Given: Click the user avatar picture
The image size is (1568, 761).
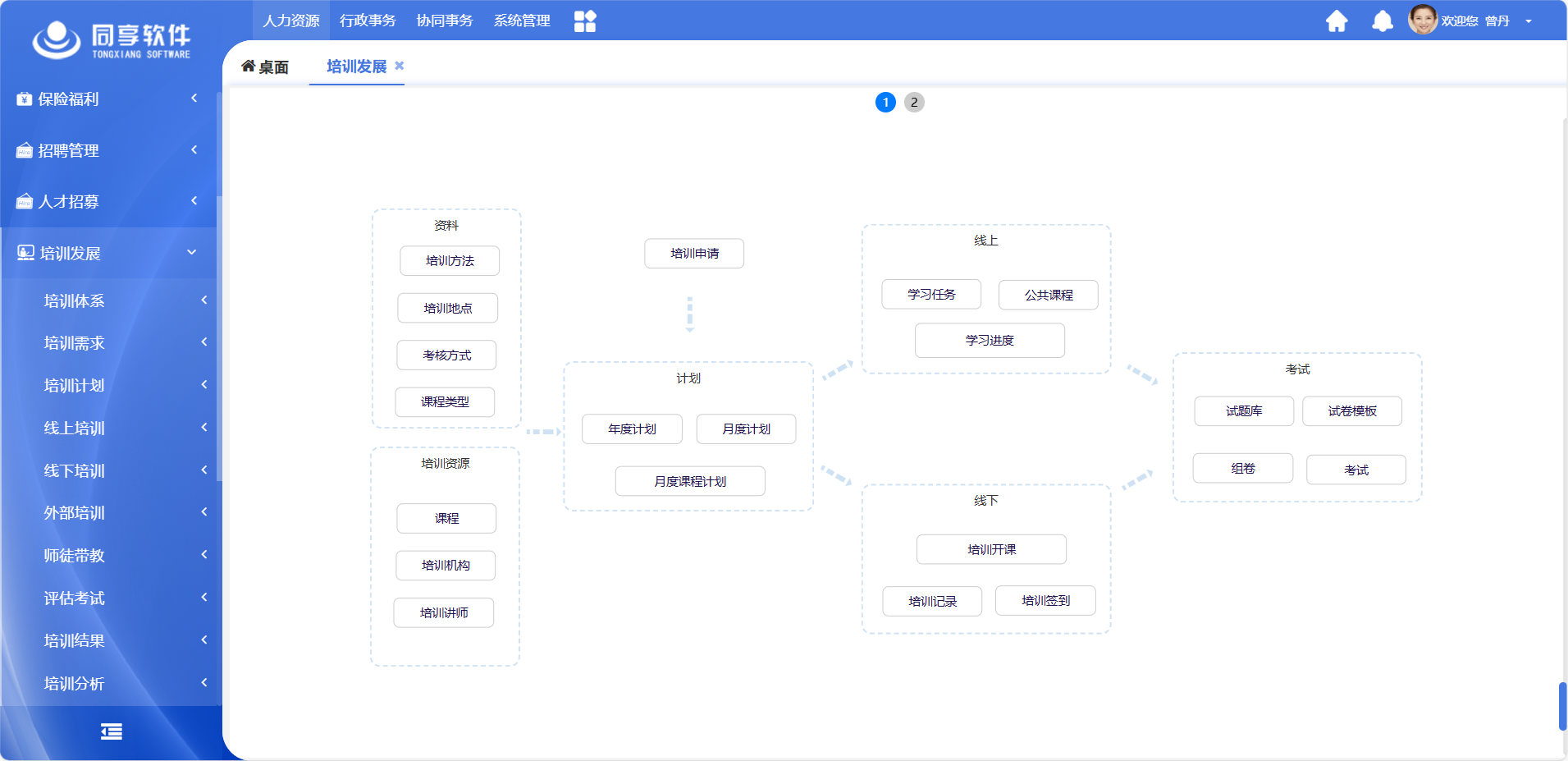Looking at the screenshot, I should pyautogui.click(x=1423, y=20).
